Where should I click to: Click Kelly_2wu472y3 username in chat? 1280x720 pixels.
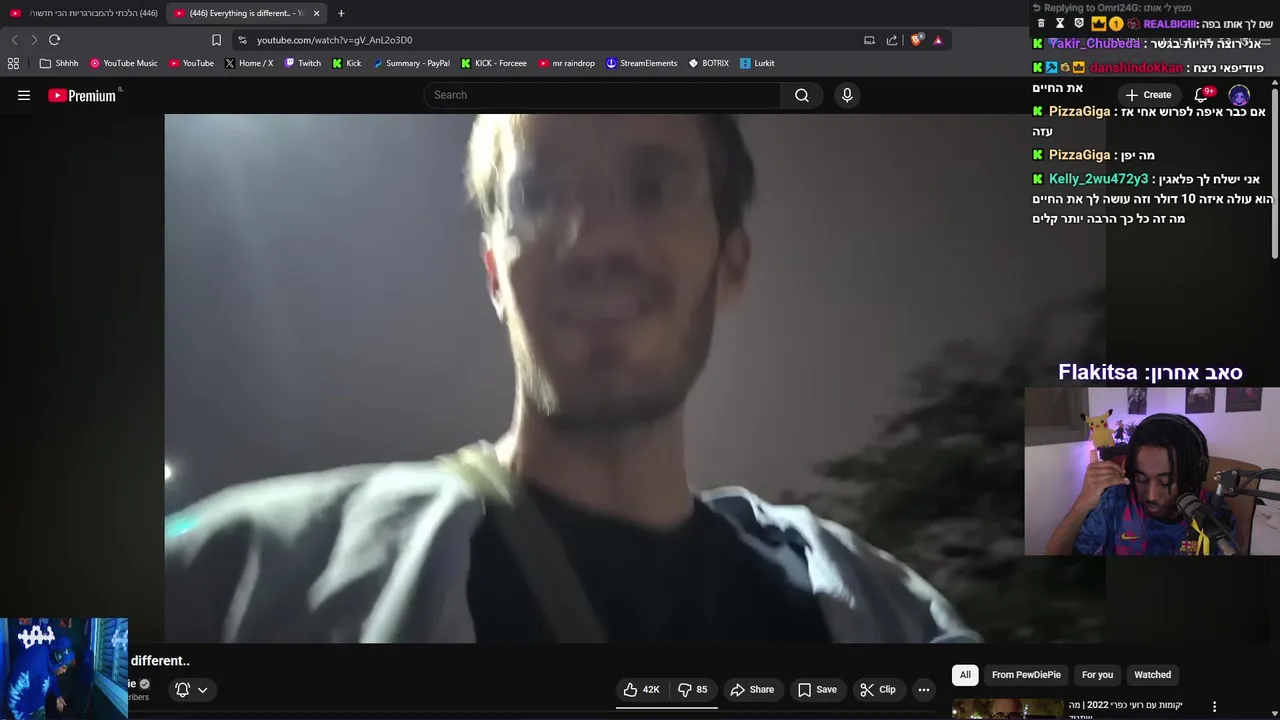click(x=1098, y=179)
